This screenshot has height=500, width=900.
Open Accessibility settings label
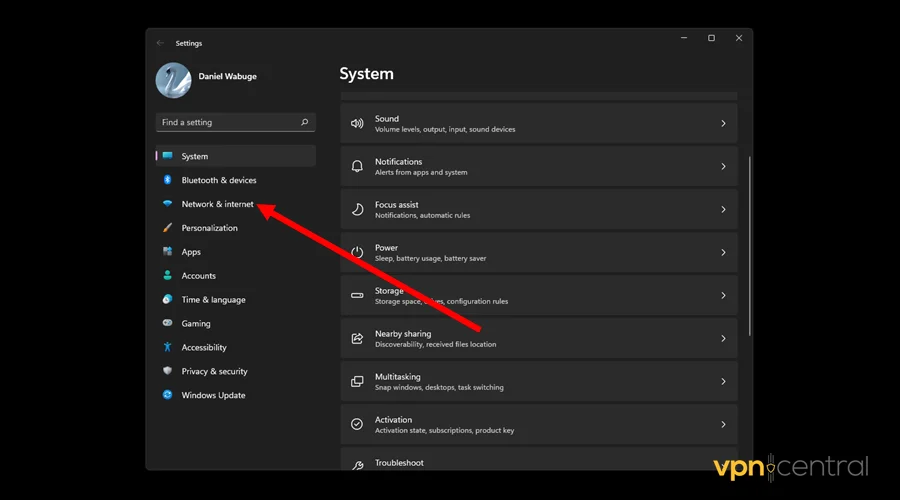pyautogui.click(x=204, y=347)
